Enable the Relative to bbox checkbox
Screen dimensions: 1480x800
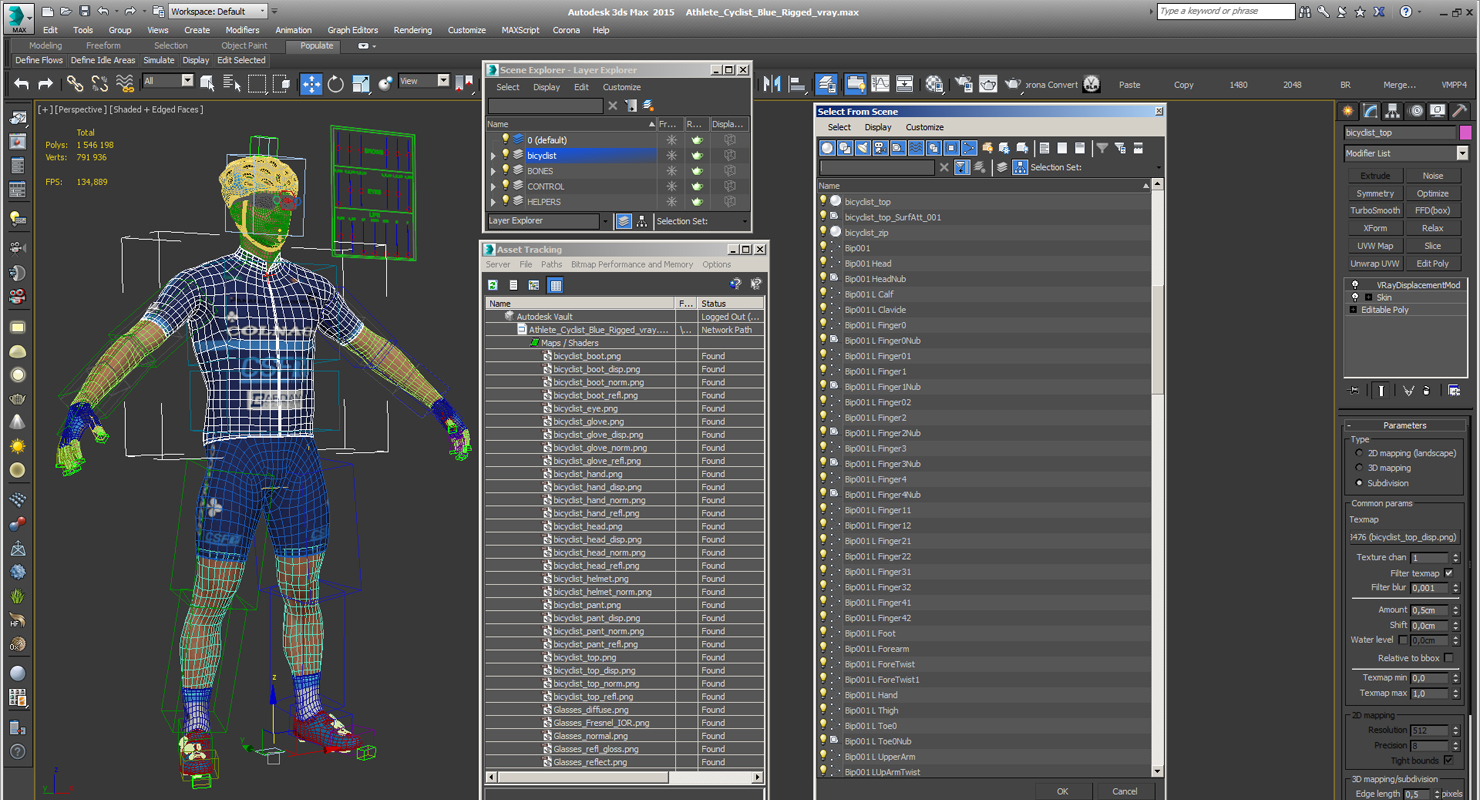point(1449,658)
